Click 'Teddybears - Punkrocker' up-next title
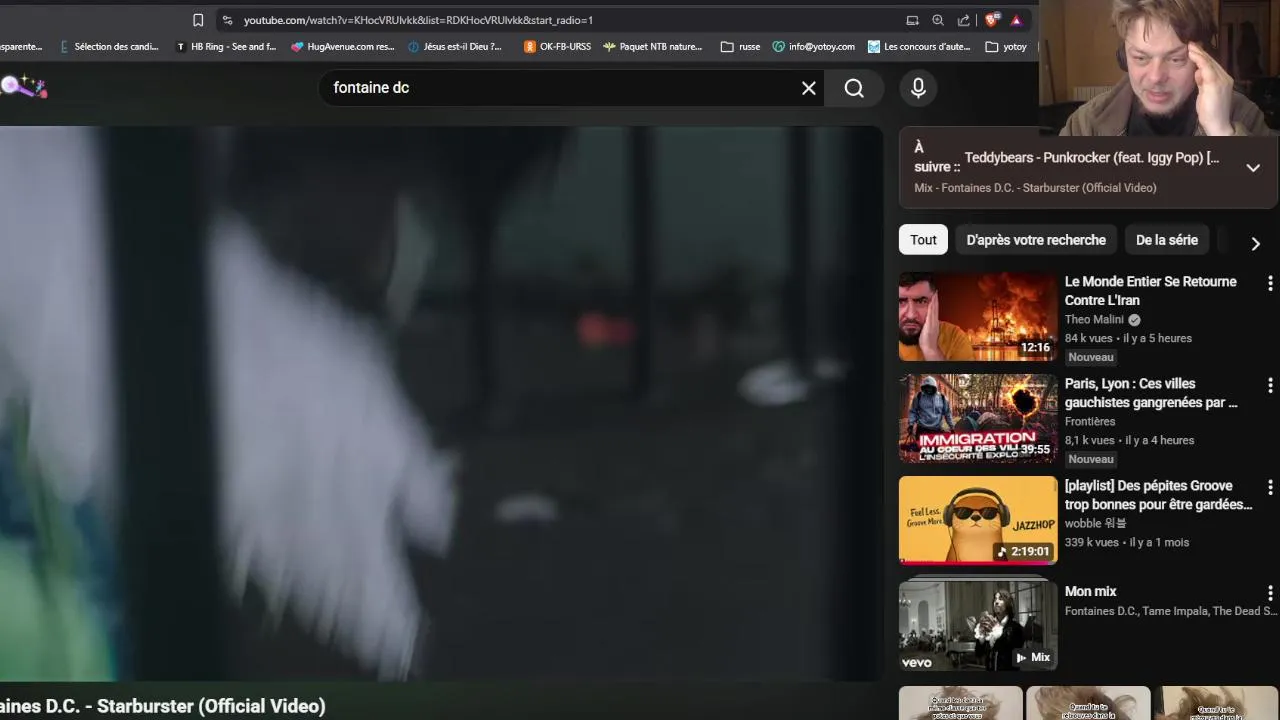The height and width of the screenshot is (720, 1280). click(x=1092, y=158)
